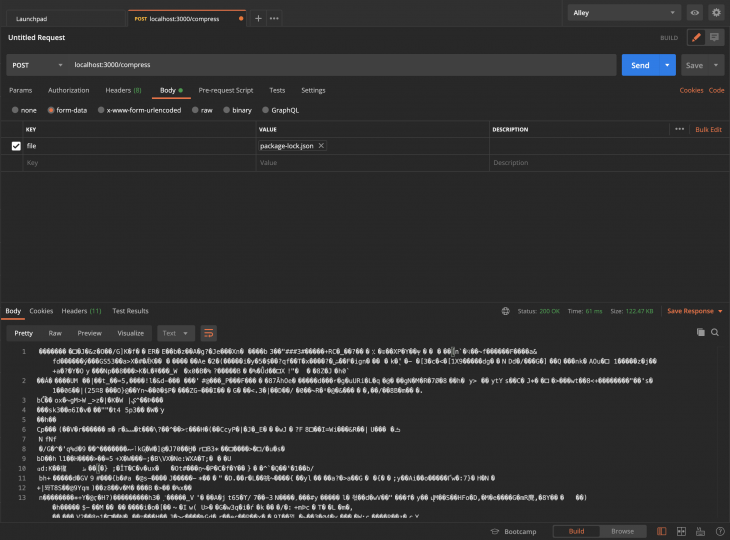Open the Test Results response tab
The image size is (730, 540).
click(130, 311)
